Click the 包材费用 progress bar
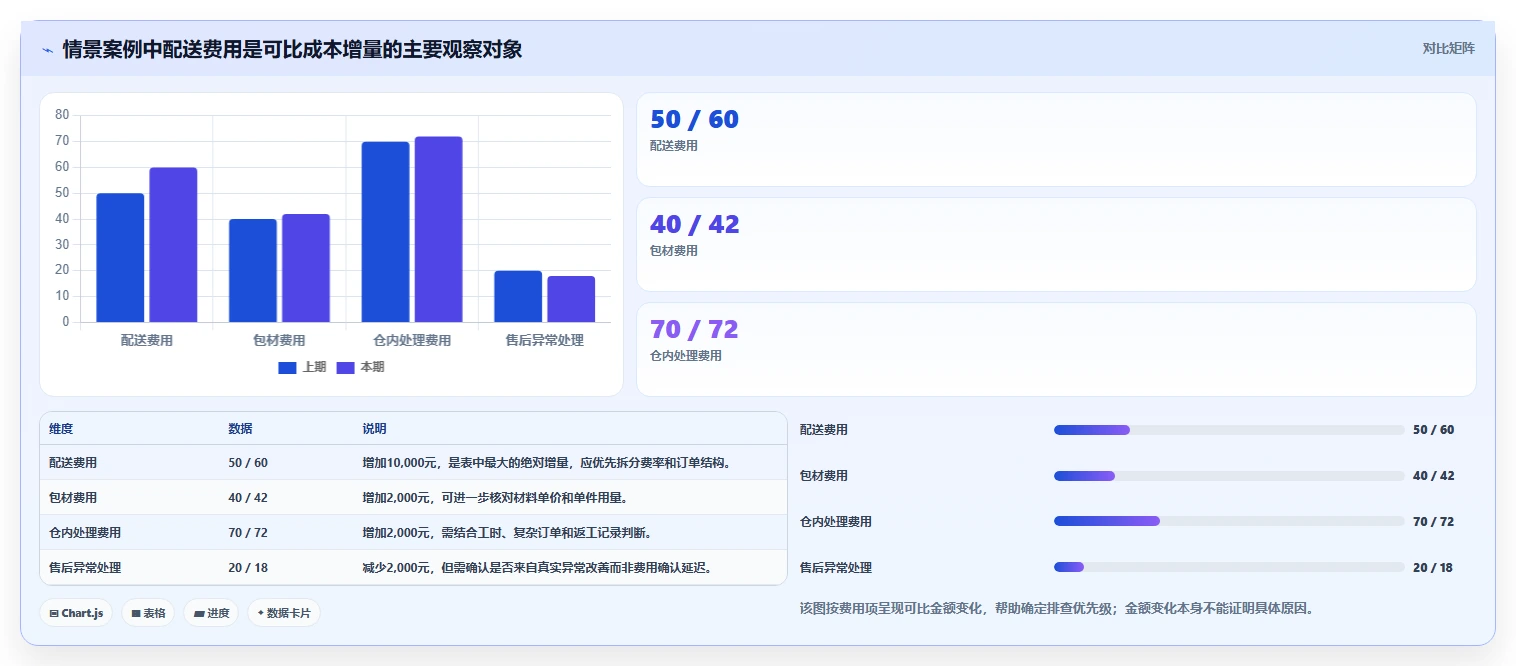The image size is (1516, 666). coord(1229,476)
